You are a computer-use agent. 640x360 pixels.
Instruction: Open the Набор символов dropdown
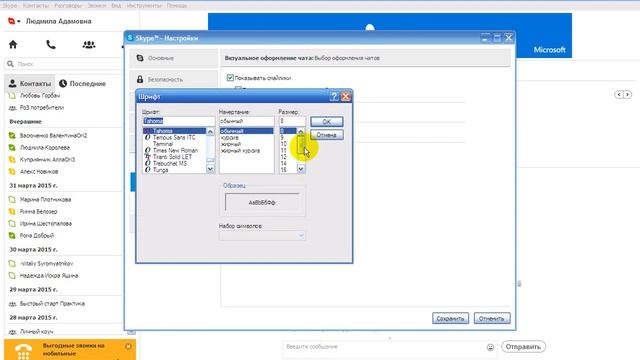click(262, 236)
